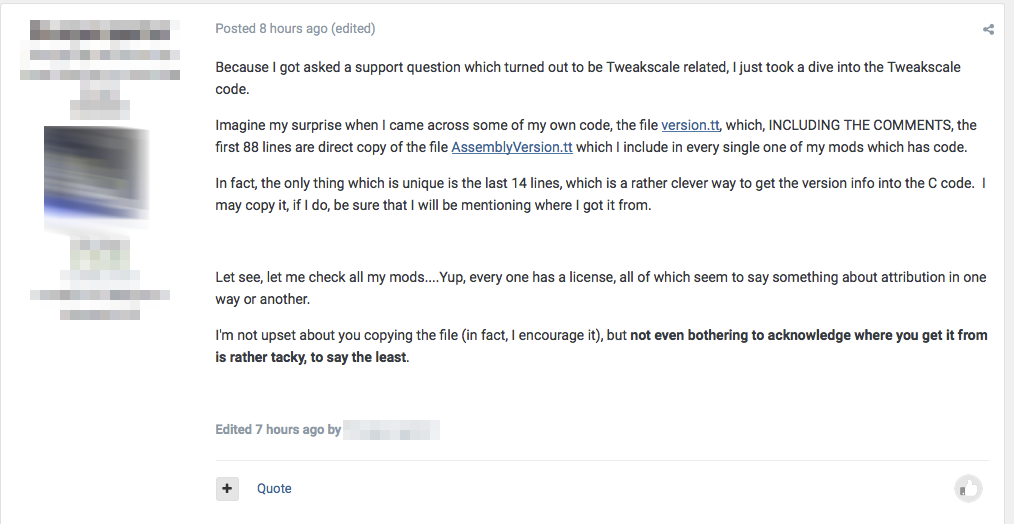Screen dimensions: 1014x524
Task: Click the poster's avatar image
Action: 97,176
